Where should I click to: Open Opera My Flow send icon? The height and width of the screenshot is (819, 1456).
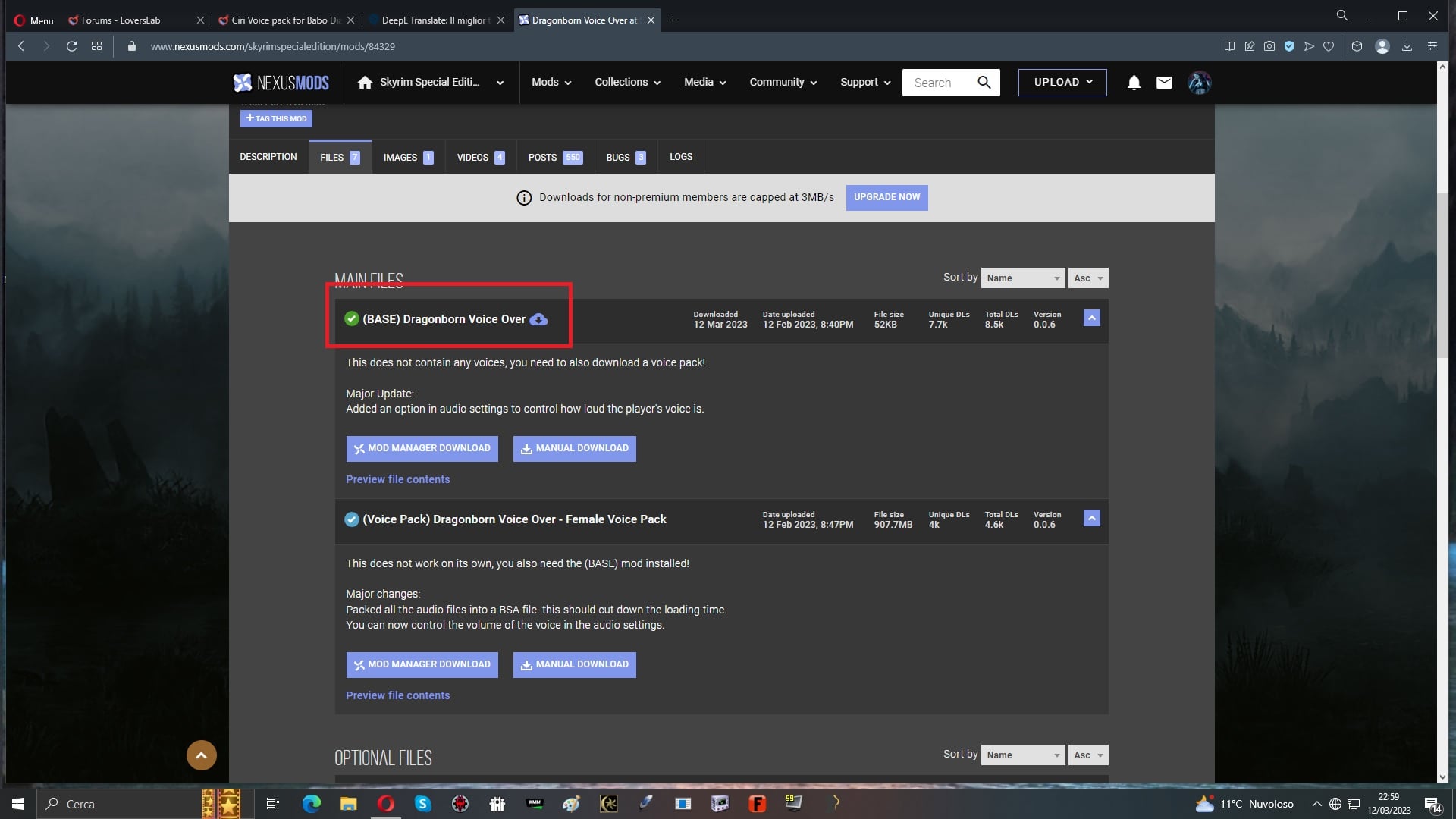(x=1309, y=46)
